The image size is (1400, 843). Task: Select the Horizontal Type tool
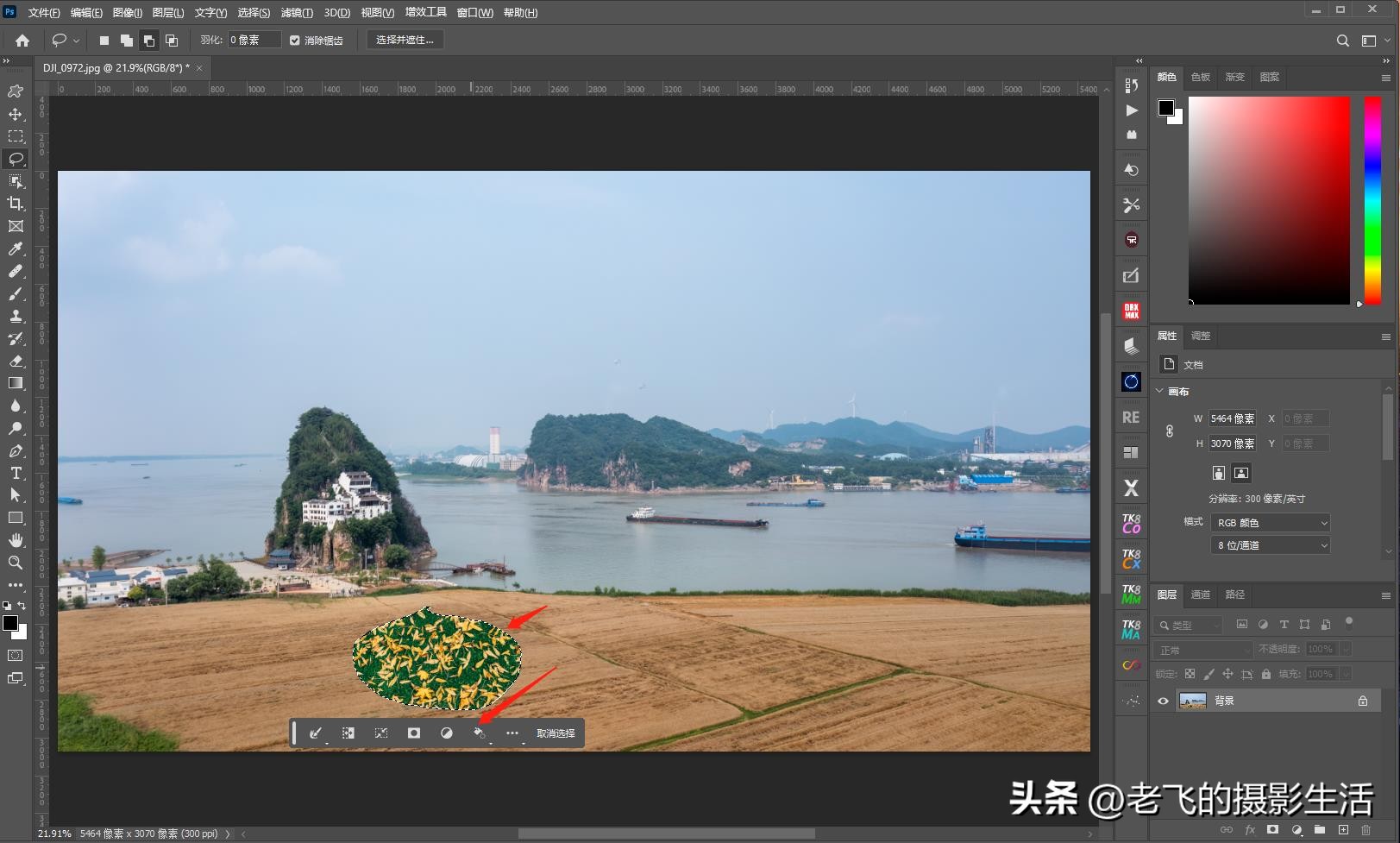coord(16,474)
